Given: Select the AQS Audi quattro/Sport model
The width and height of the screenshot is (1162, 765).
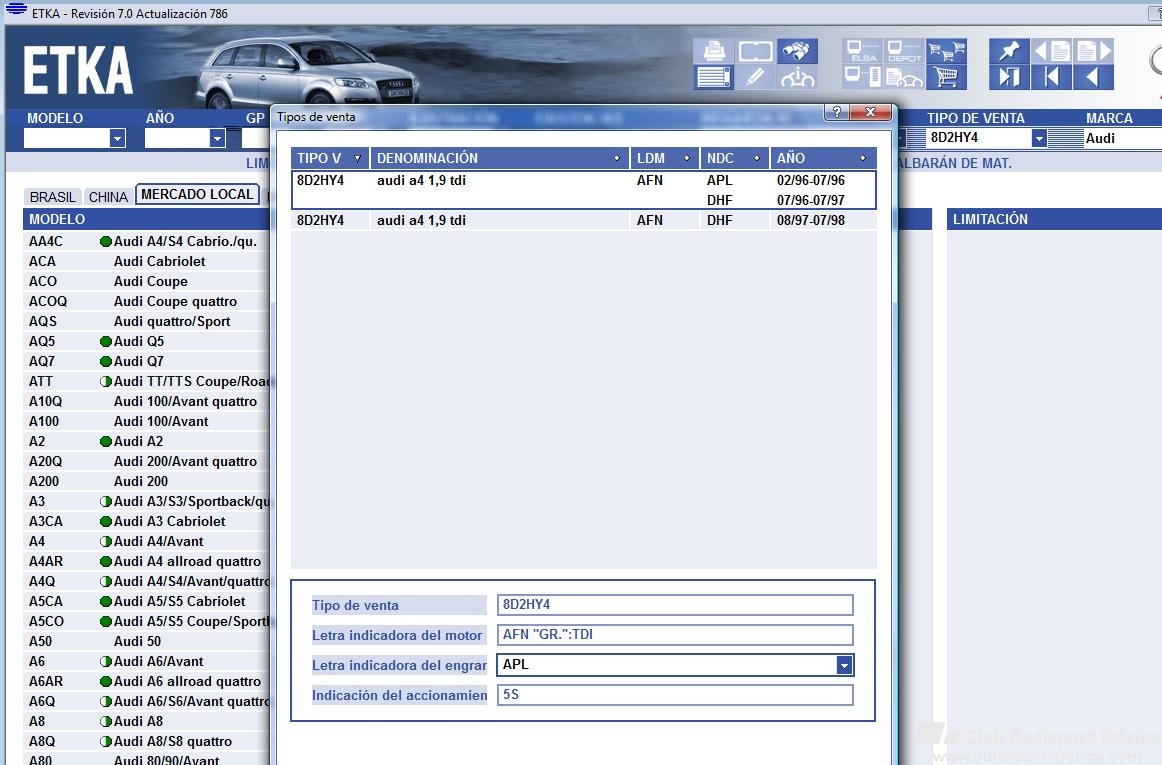Looking at the screenshot, I should pyautogui.click(x=148, y=321).
